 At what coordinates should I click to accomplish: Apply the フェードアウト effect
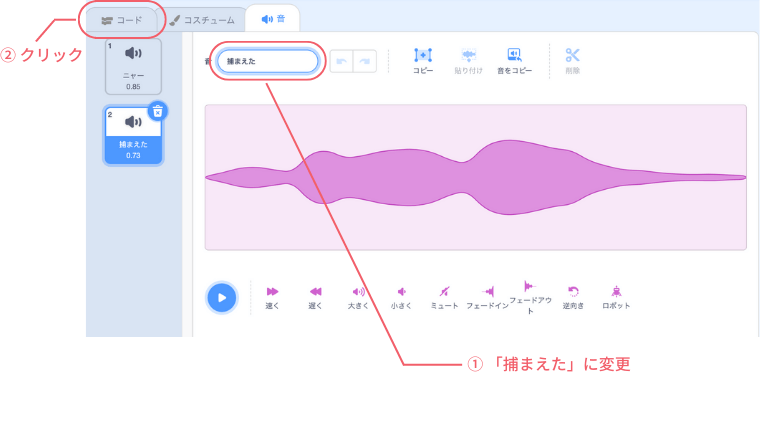[x=530, y=298]
